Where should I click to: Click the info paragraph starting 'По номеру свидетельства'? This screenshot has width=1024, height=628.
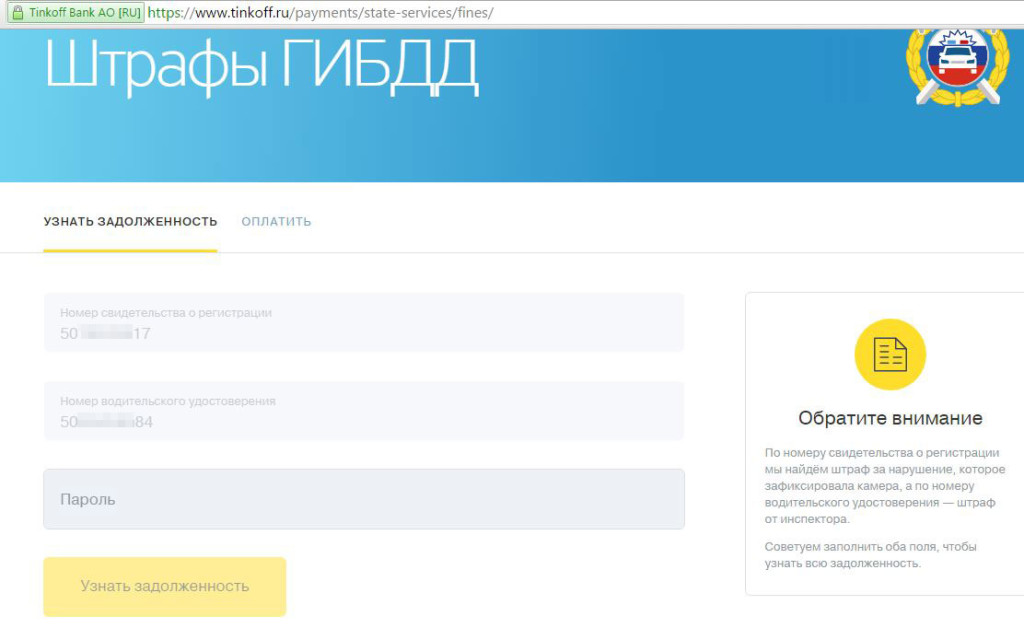click(880, 486)
